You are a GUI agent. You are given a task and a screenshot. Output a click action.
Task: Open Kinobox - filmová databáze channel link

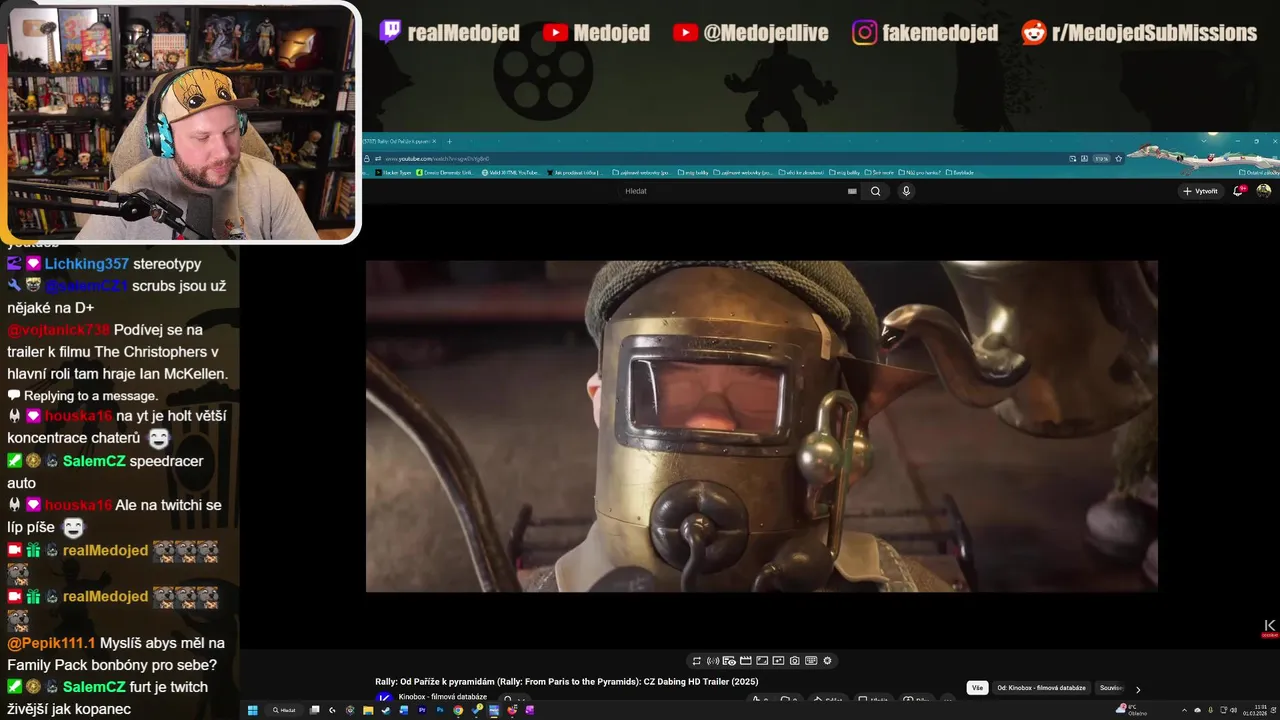coord(442,697)
